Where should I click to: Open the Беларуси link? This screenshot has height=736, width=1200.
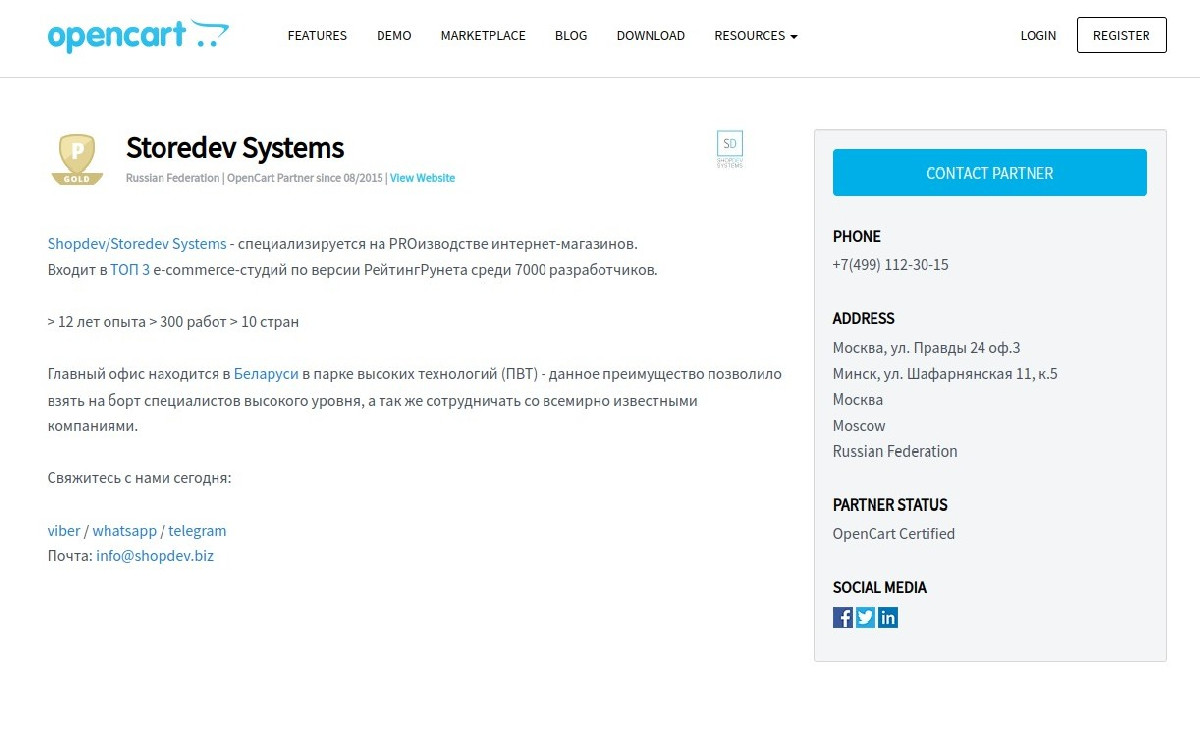pyautogui.click(x=266, y=374)
